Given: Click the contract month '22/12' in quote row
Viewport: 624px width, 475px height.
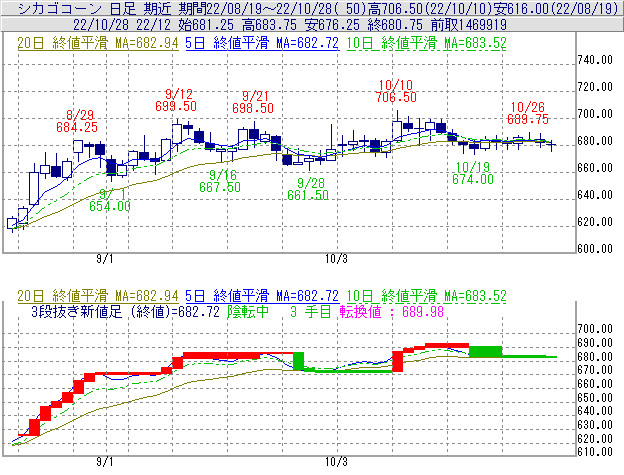Looking at the screenshot, I should click(x=154, y=25).
